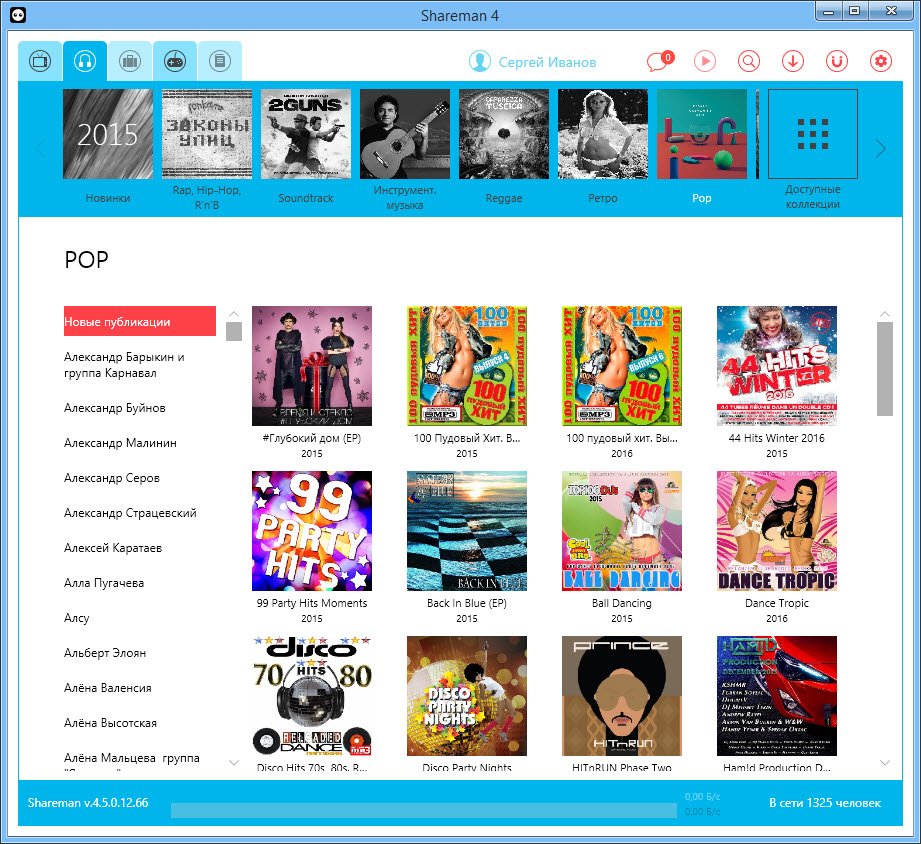Select Новые публикации filter

[140, 321]
